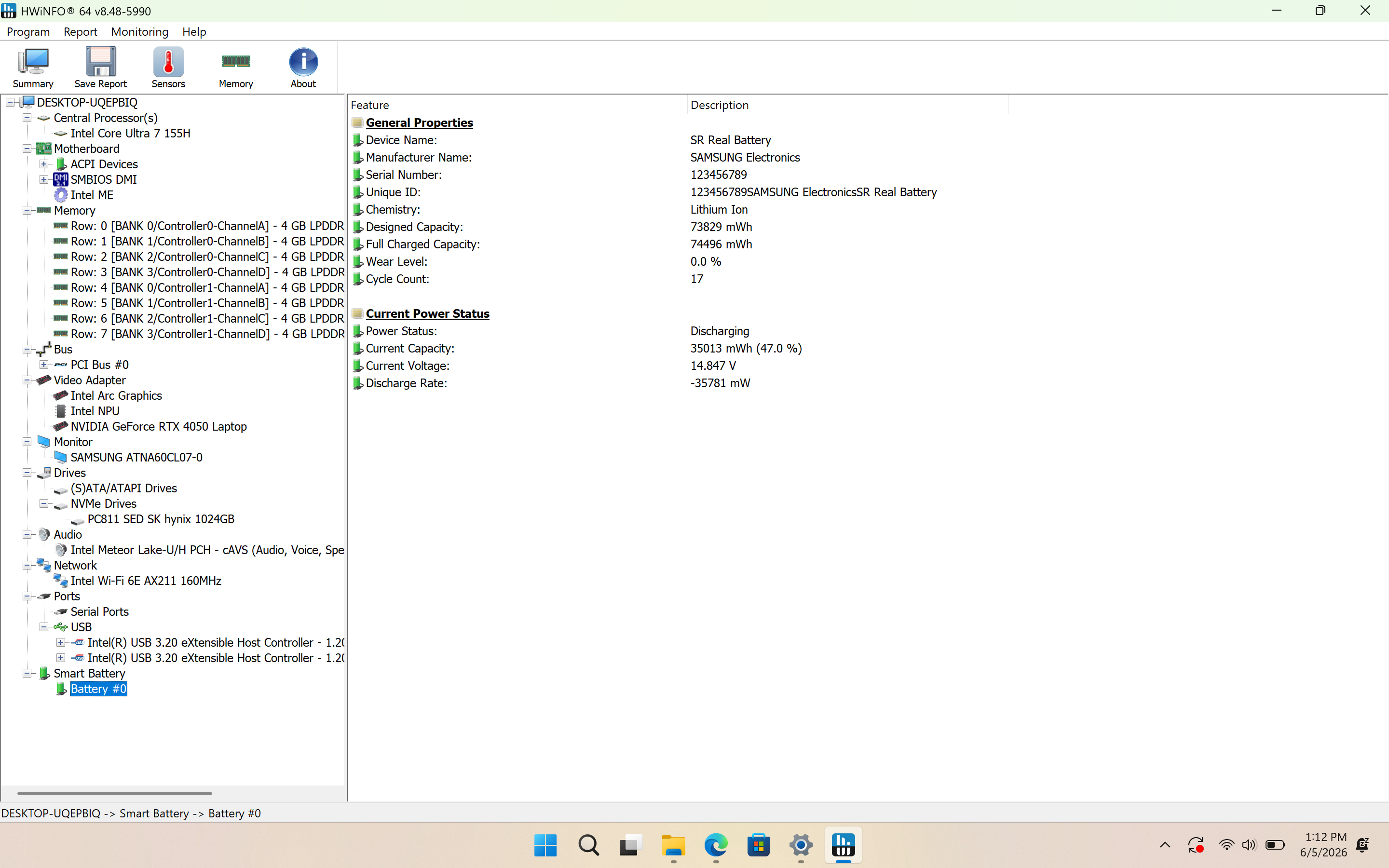Select the Network tree node
The width and height of the screenshot is (1389, 868).
75,566
